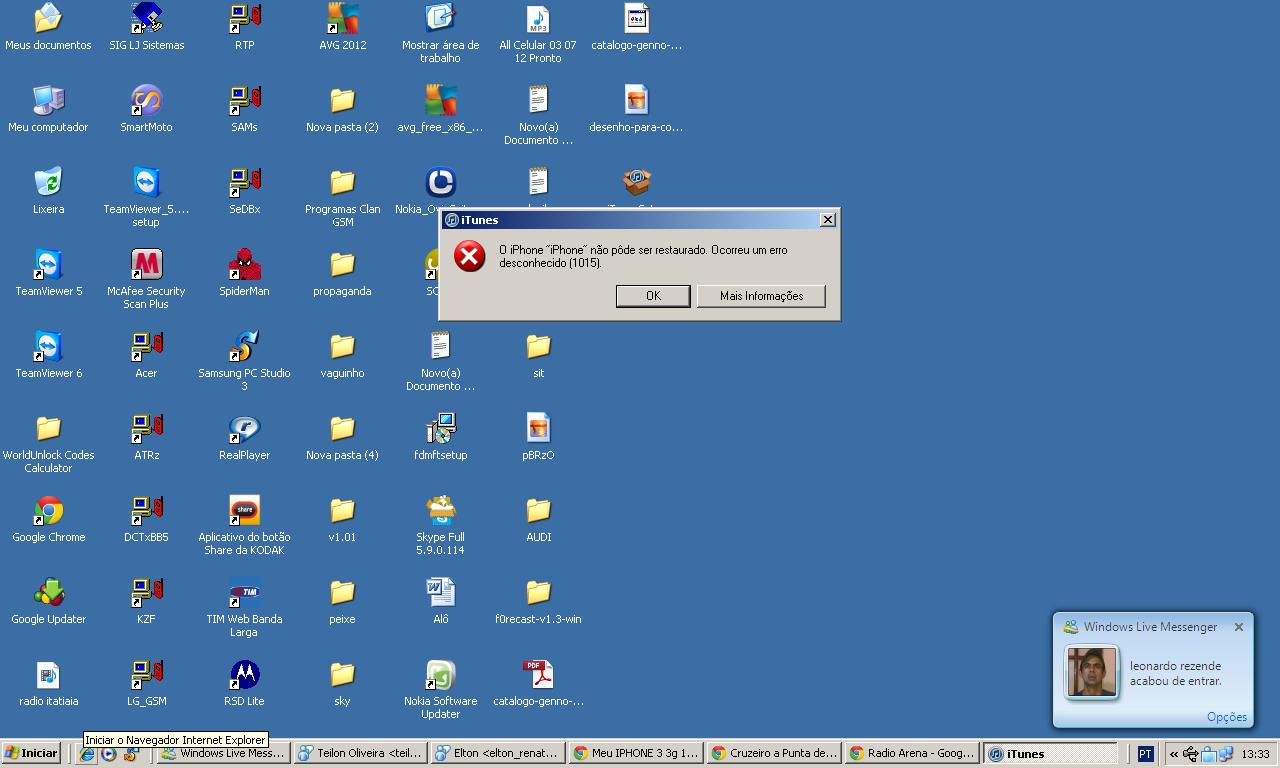The height and width of the screenshot is (768, 1280).
Task: Dismiss the Windows Live Messenger notification
Action: pyautogui.click(x=1239, y=627)
